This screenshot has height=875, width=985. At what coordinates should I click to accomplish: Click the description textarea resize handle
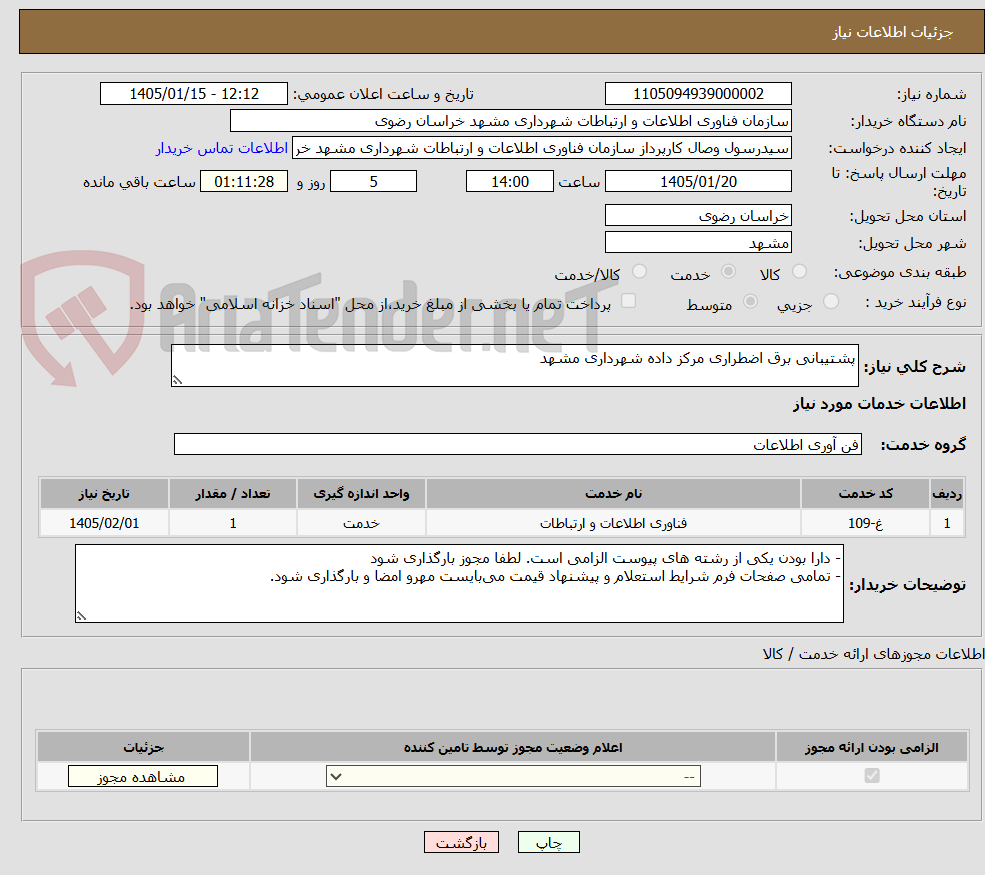coord(177,380)
